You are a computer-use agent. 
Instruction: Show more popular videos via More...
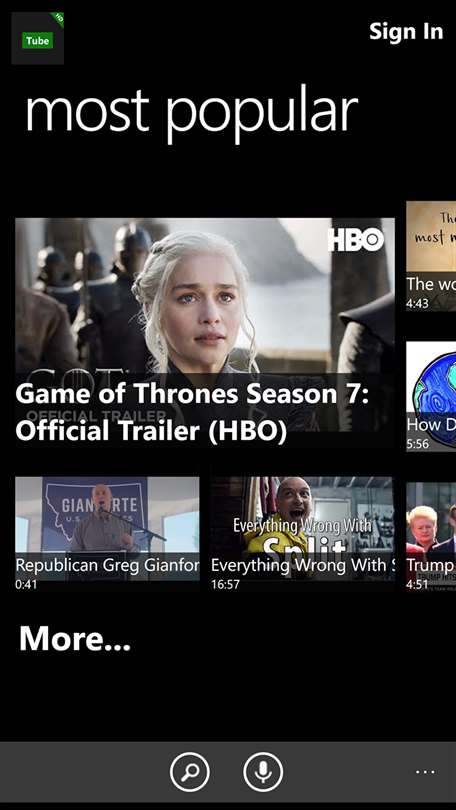75,639
